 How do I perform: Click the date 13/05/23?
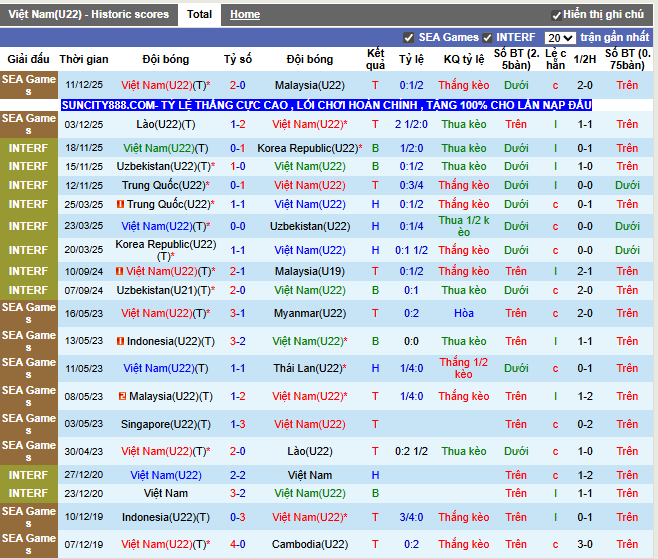tap(84, 341)
